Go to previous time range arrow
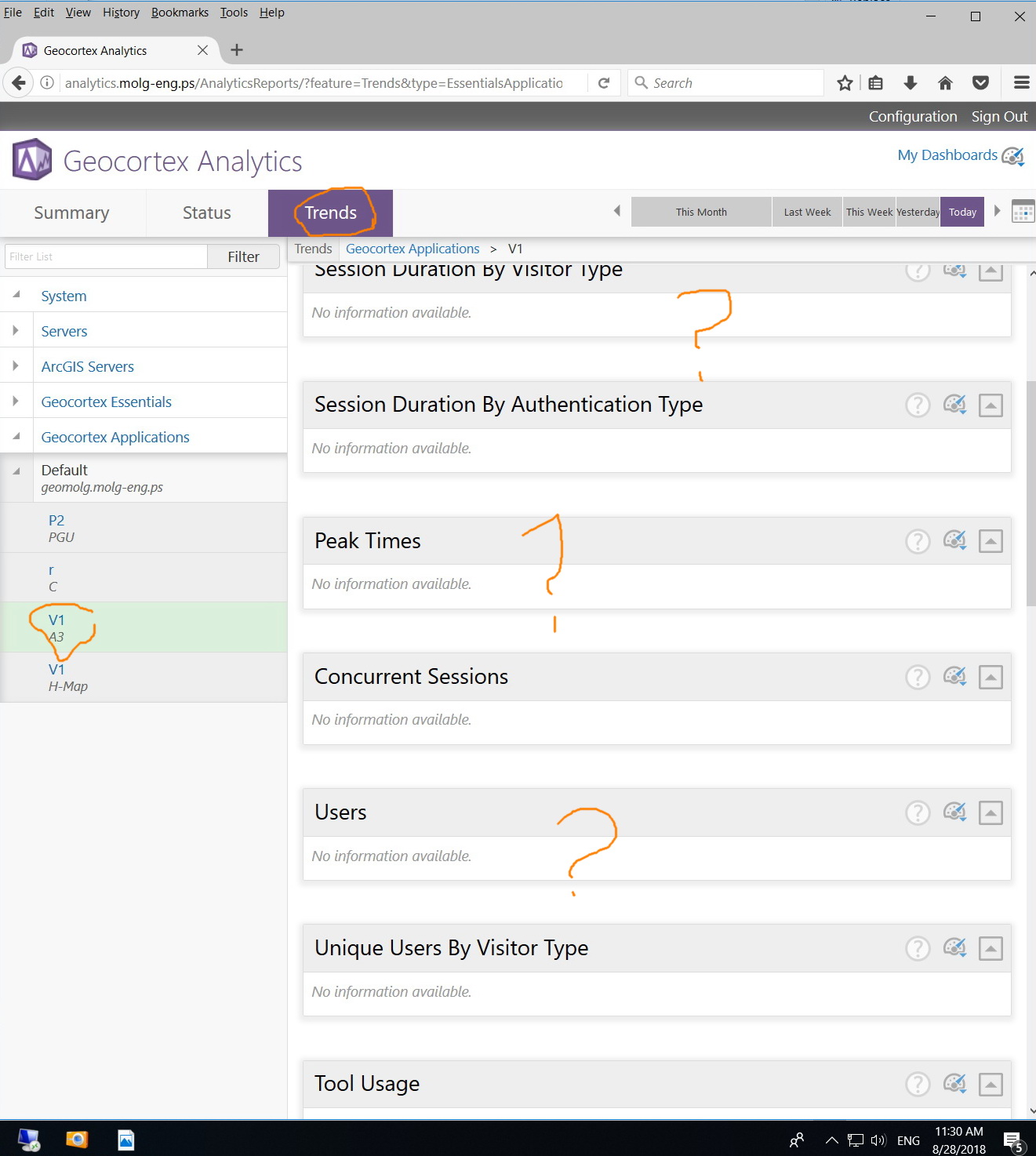The image size is (1036, 1156). pos(617,211)
